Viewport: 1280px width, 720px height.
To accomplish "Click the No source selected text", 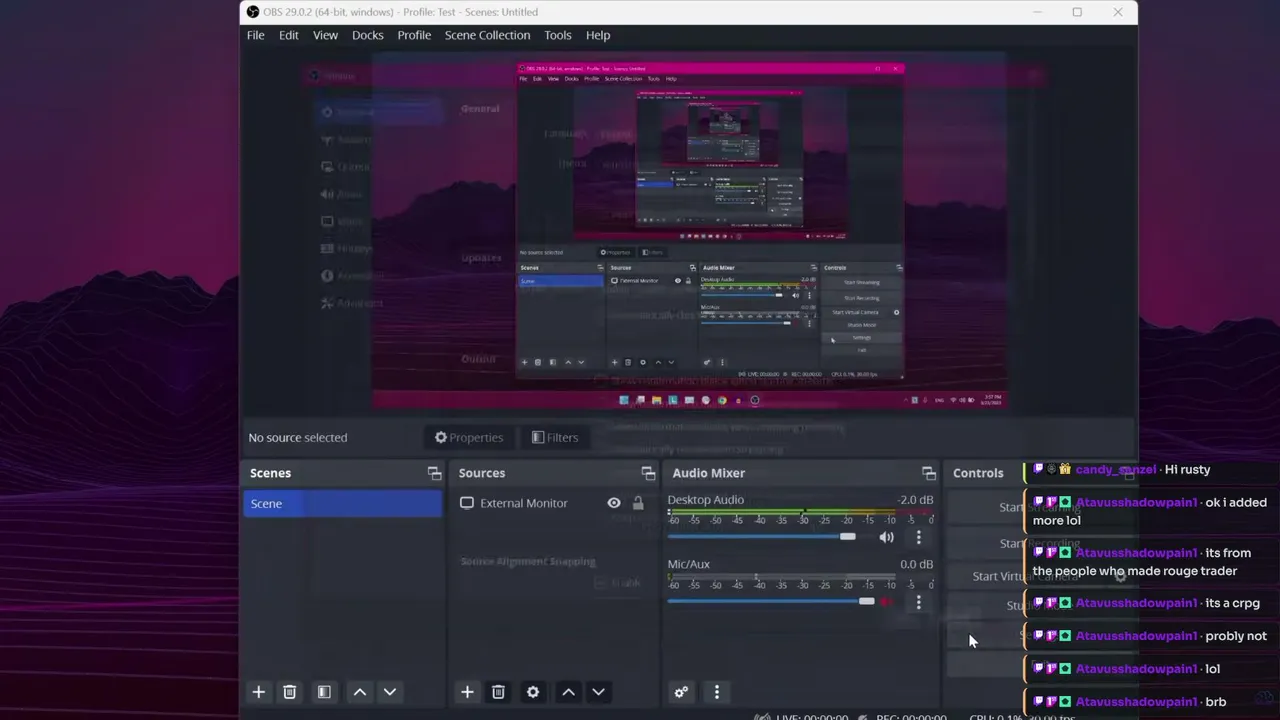I will pyautogui.click(x=298, y=437).
